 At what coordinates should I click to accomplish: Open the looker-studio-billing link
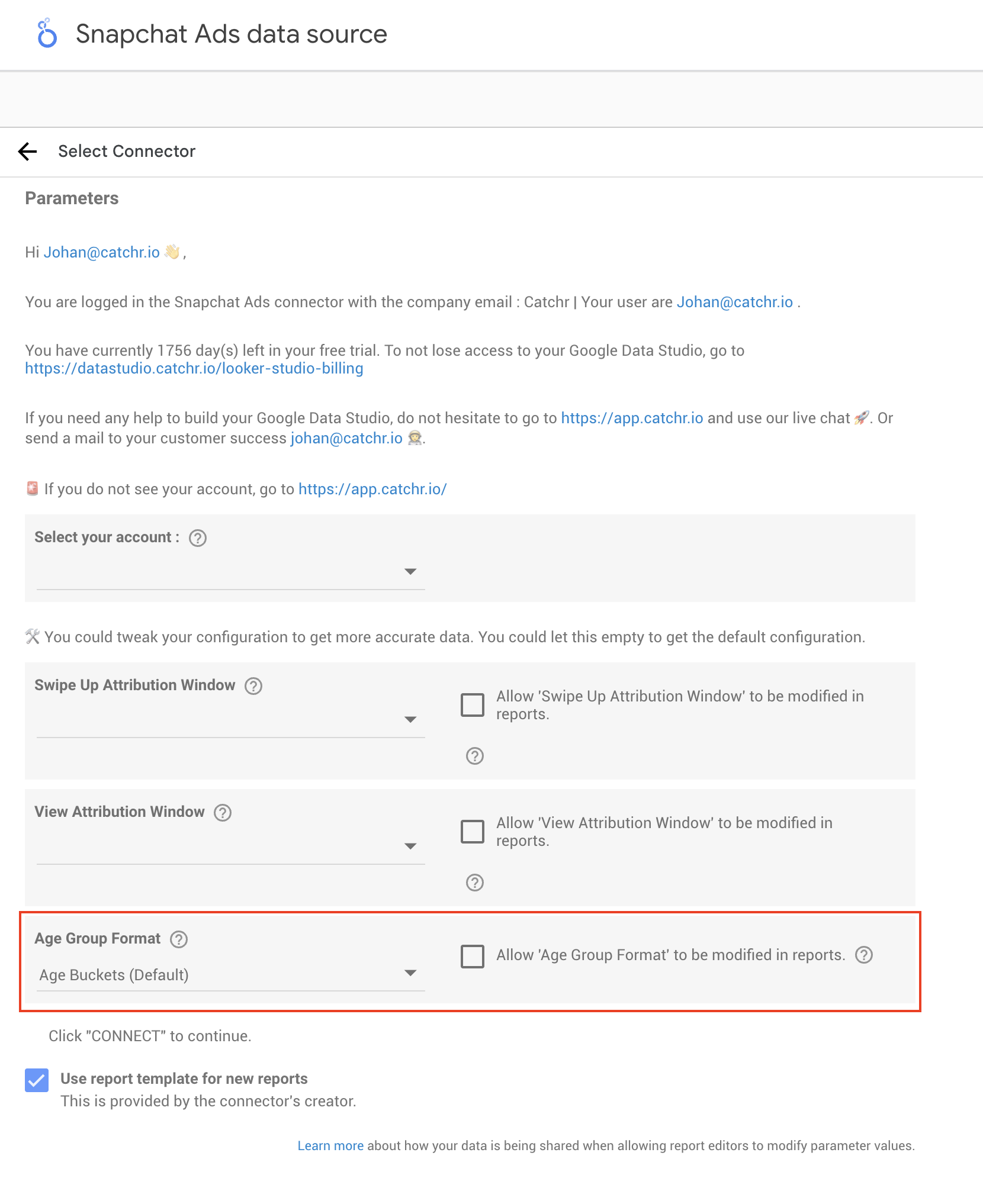tap(194, 369)
